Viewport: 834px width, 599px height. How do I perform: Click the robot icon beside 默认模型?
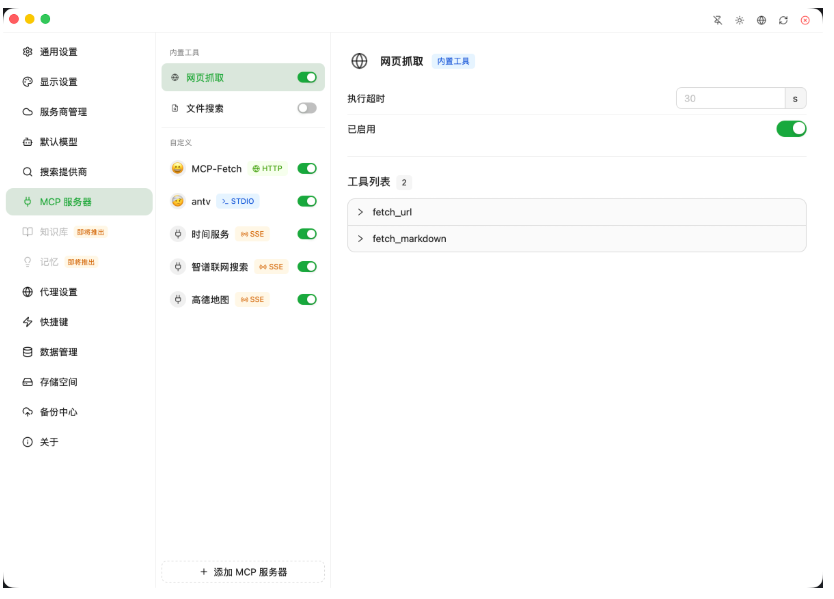[x=28, y=142]
